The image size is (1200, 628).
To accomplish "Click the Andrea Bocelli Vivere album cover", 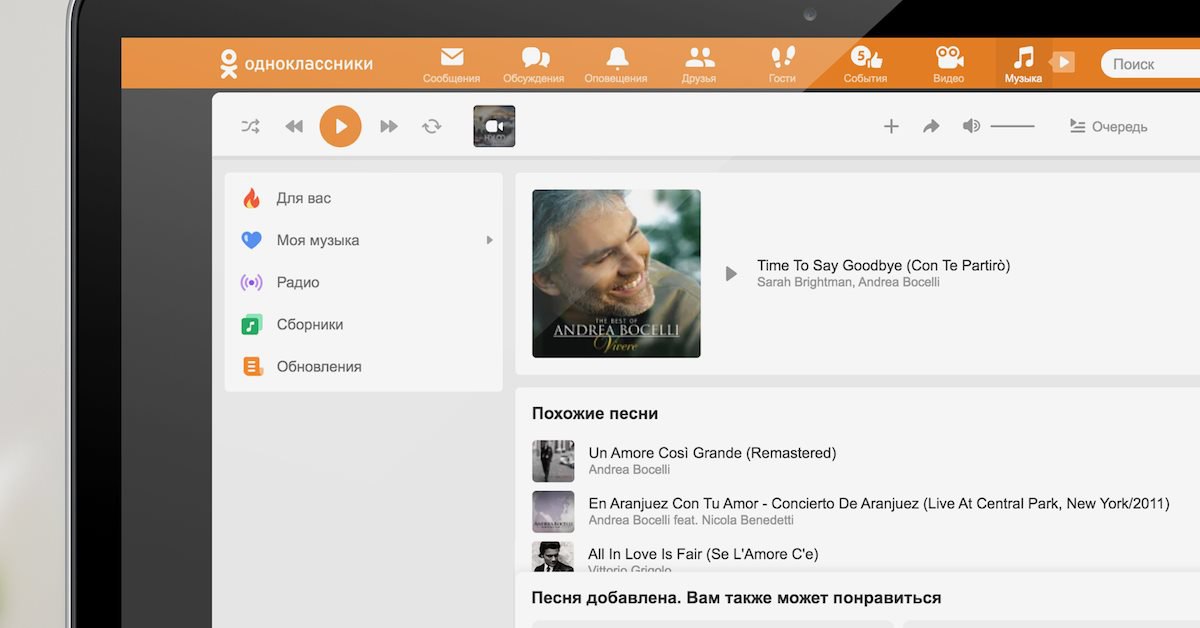I will click(616, 273).
